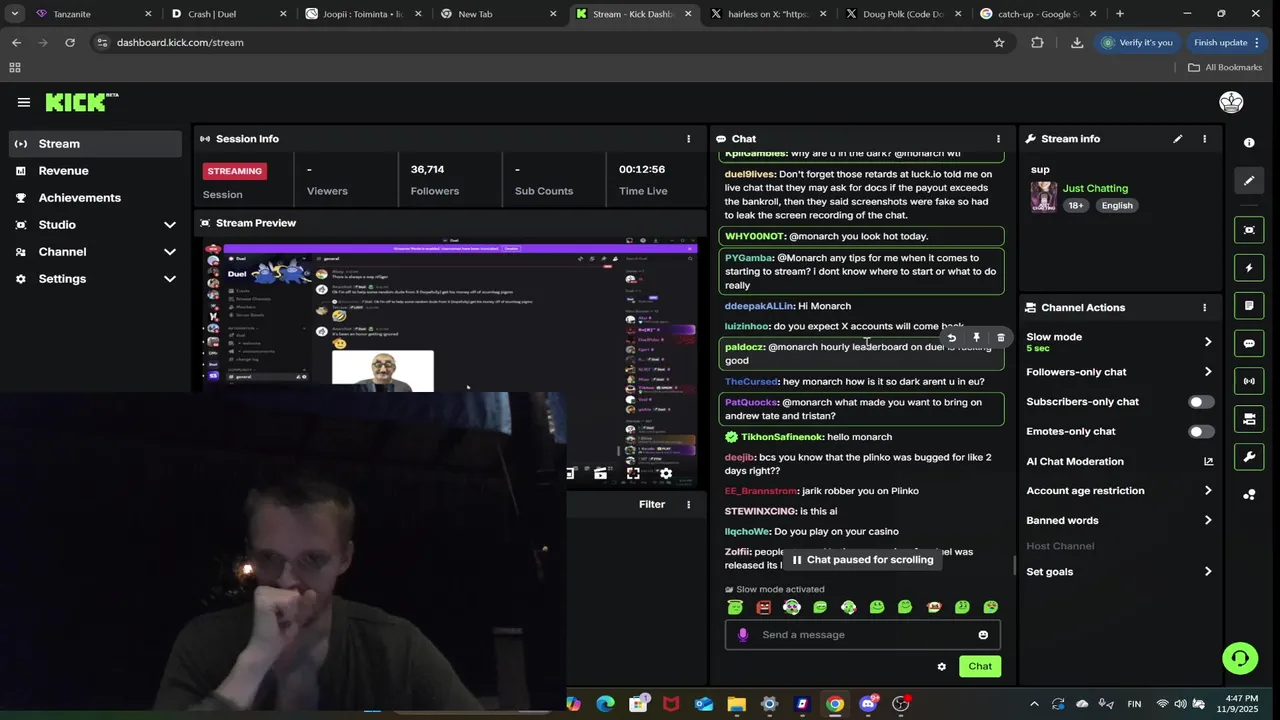Click the STREAMING status badge

[235, 171]
